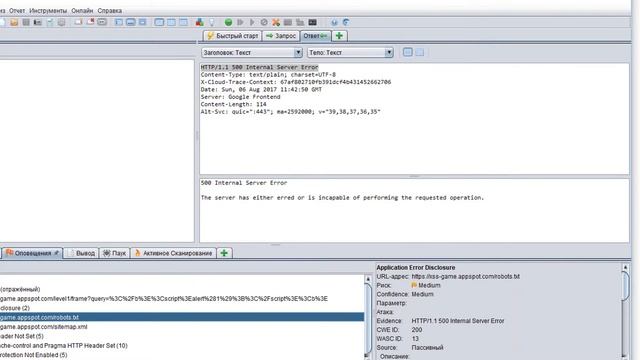Select the Disclosure (2) alert group
Screen dimensions: 640x360
[x=182, y=308]
